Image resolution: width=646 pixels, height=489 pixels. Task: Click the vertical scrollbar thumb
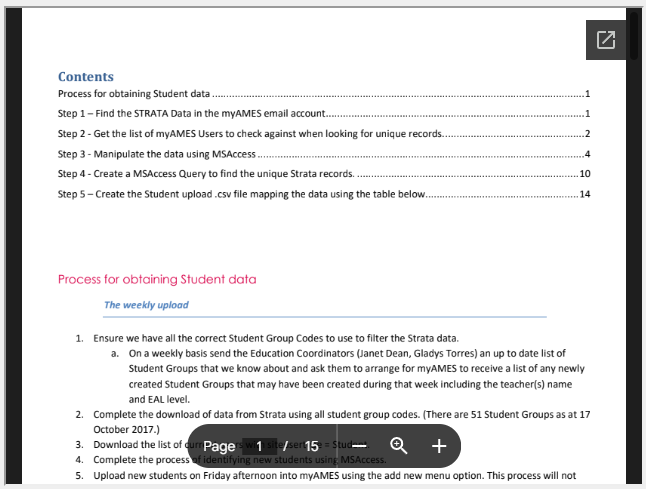coord(633,35)
